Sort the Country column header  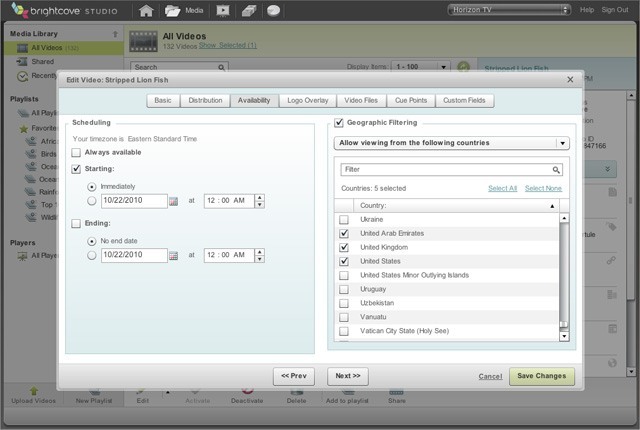(x=456, y=206)
